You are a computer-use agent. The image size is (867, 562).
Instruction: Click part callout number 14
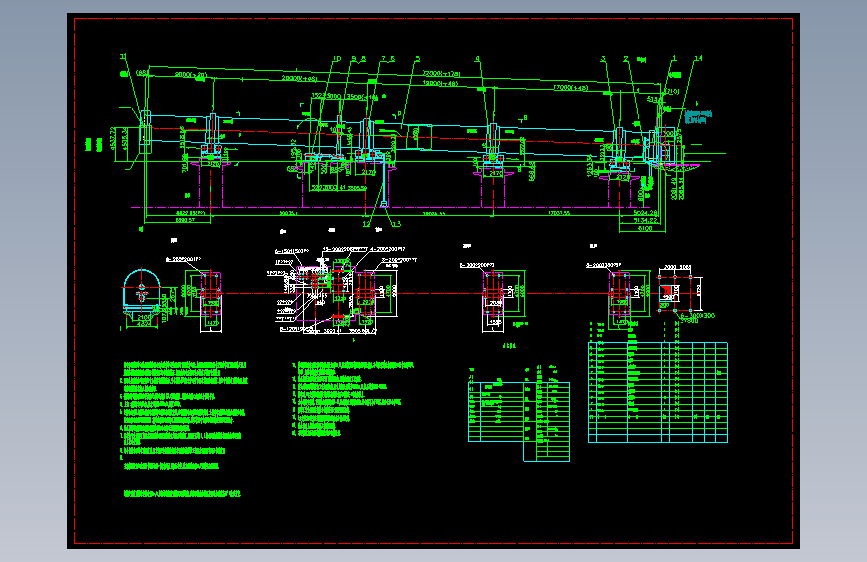pos(698,58)
